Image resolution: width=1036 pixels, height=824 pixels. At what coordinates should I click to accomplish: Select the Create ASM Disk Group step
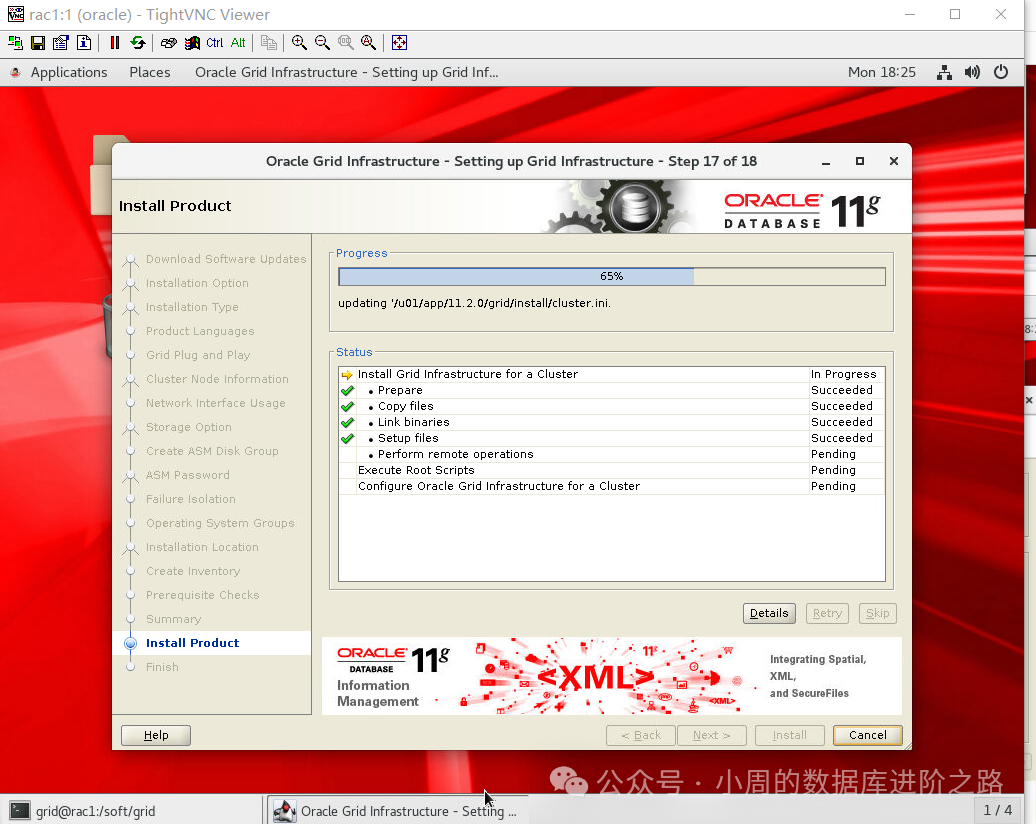(x=212, y=451)
